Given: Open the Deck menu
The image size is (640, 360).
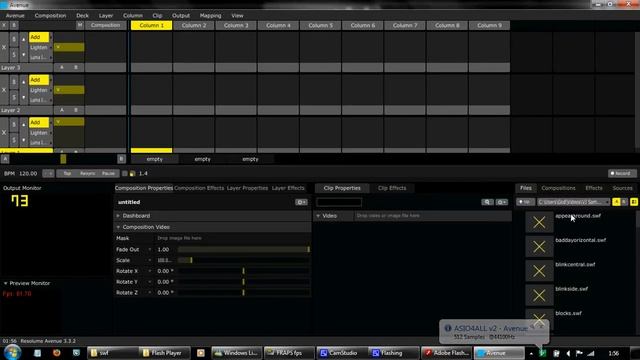Looking at the screenshot, I should [82, 16].
